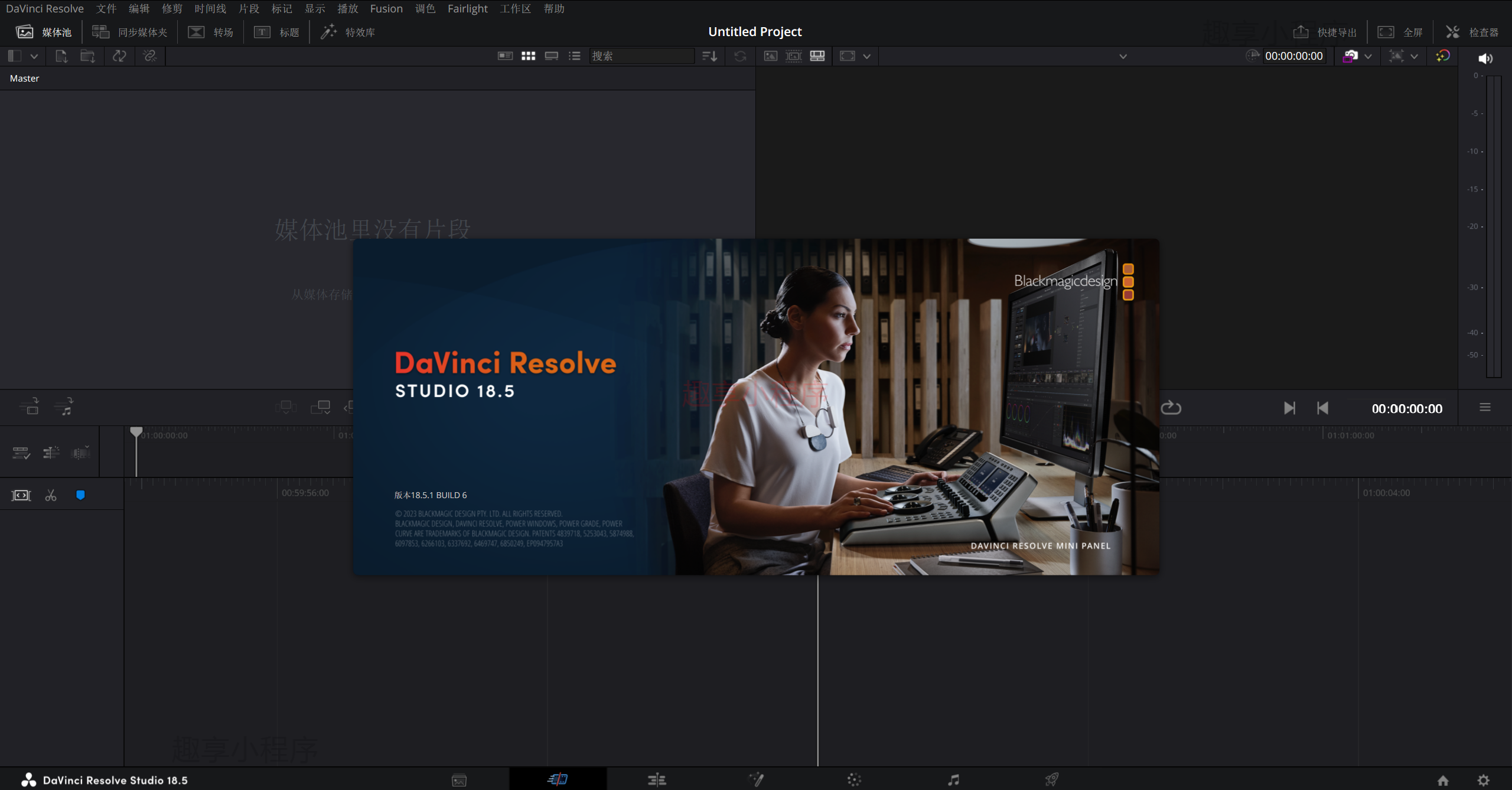Click the relink media icon
Screen dimensions: 1512x790
[150, 56]
